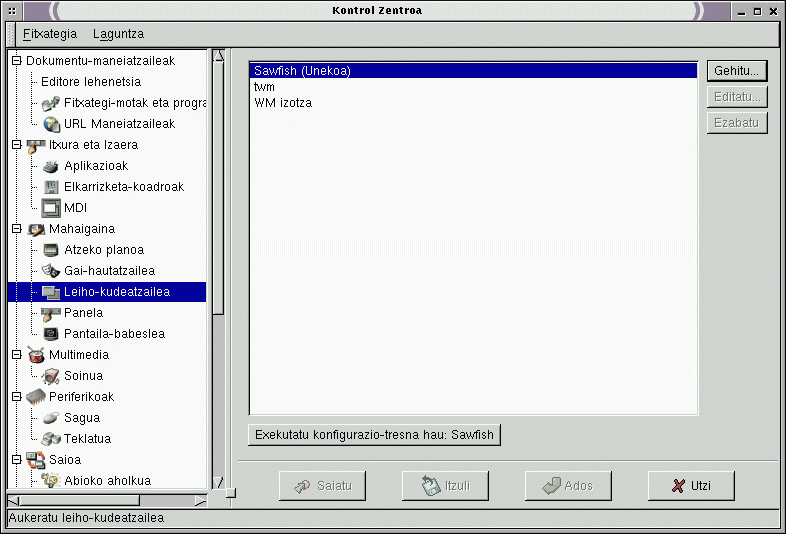Viewport: 786px width, 534px height.
Task: Collapse the Multimedia tree branch
Action: [x=17, y=354]
